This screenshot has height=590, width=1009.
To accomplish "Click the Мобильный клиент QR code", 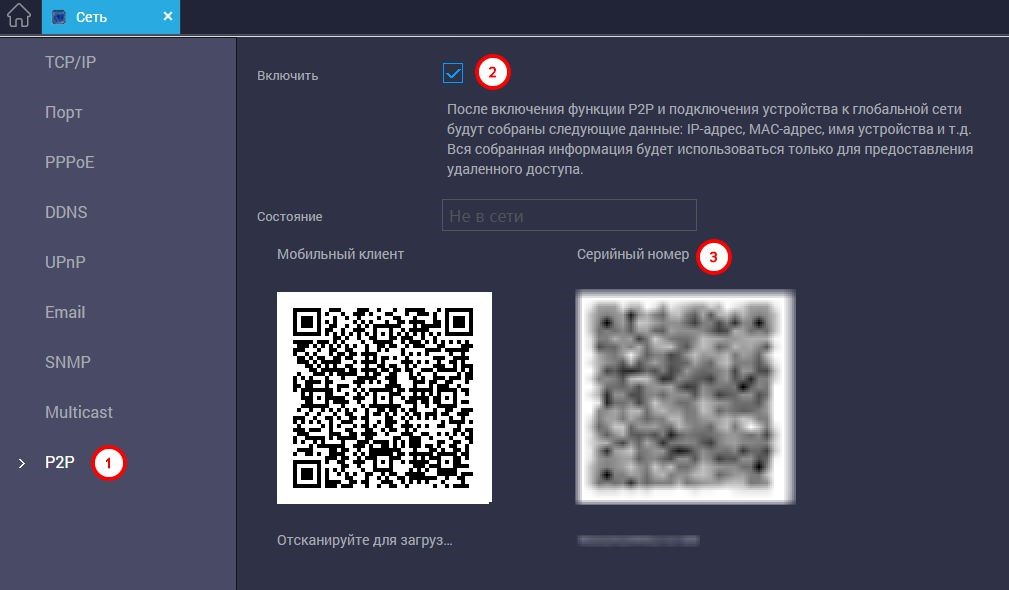I will [384, 398].
